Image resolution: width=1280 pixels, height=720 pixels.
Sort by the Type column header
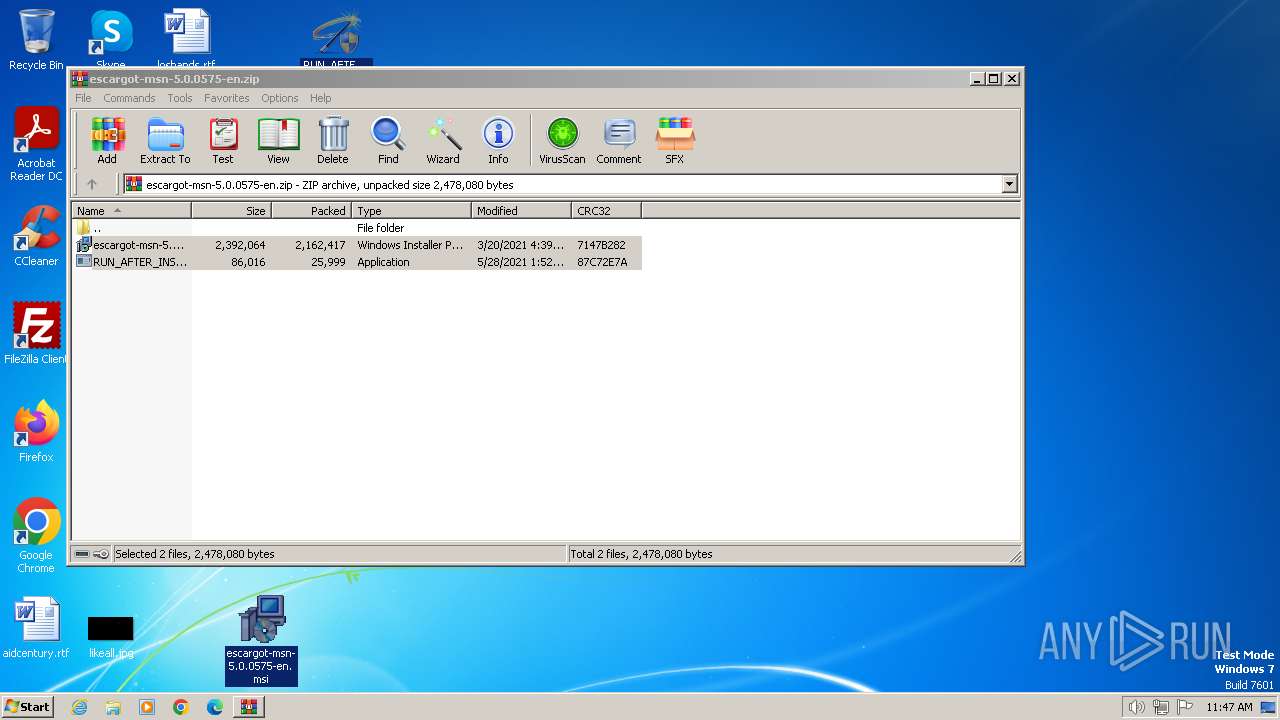click(x=412, y=211)
